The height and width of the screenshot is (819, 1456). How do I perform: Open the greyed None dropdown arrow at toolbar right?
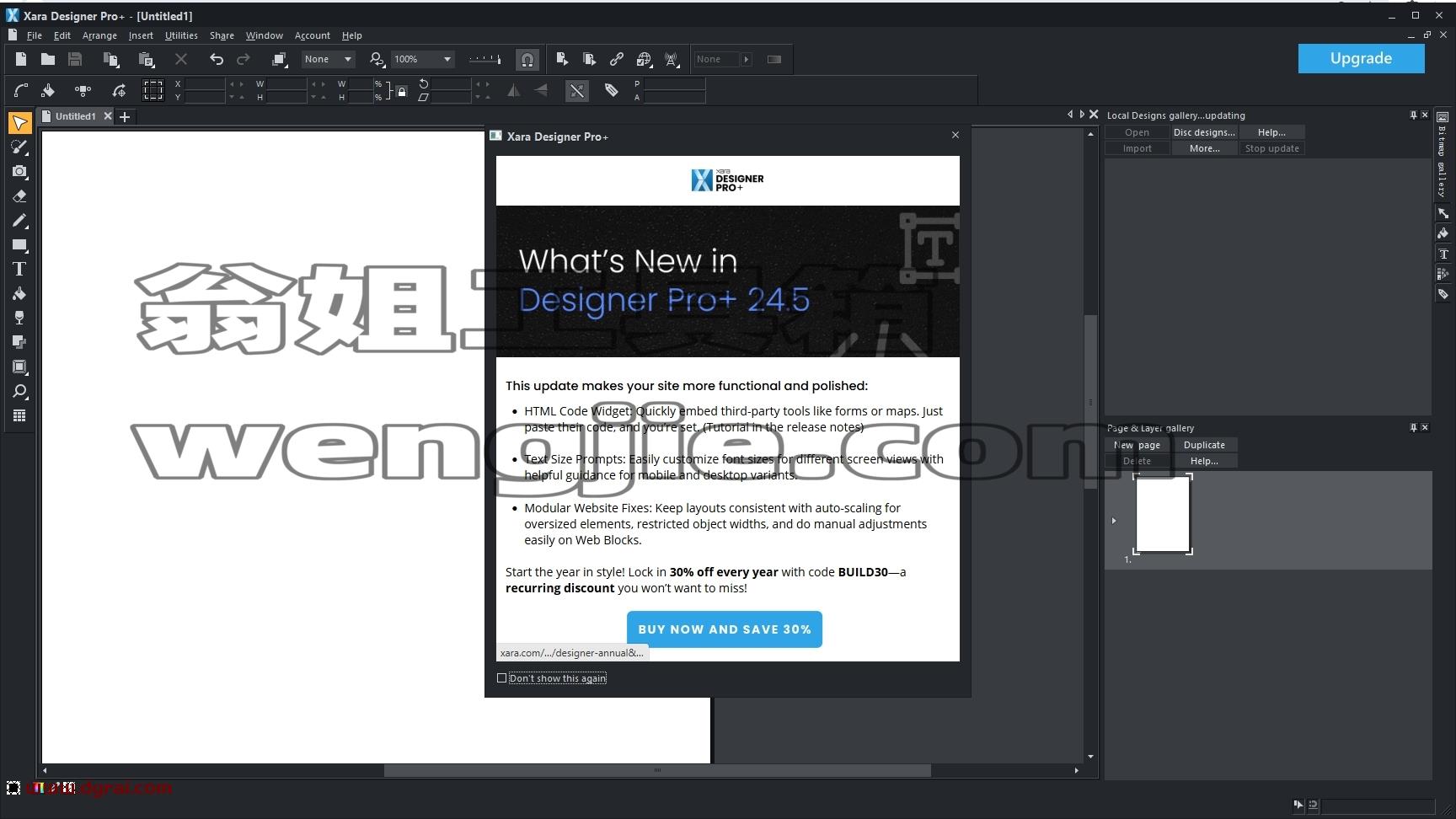pos(747,59)
